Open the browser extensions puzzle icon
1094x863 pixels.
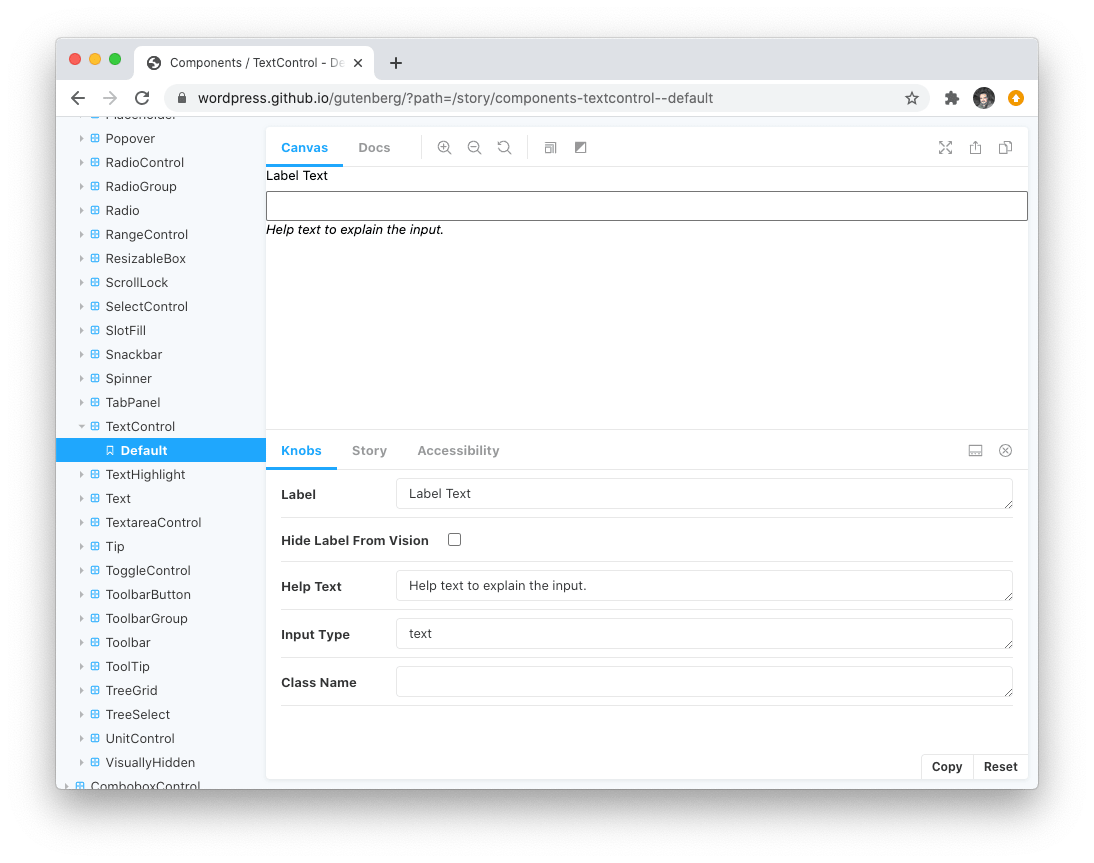point(952,98)
